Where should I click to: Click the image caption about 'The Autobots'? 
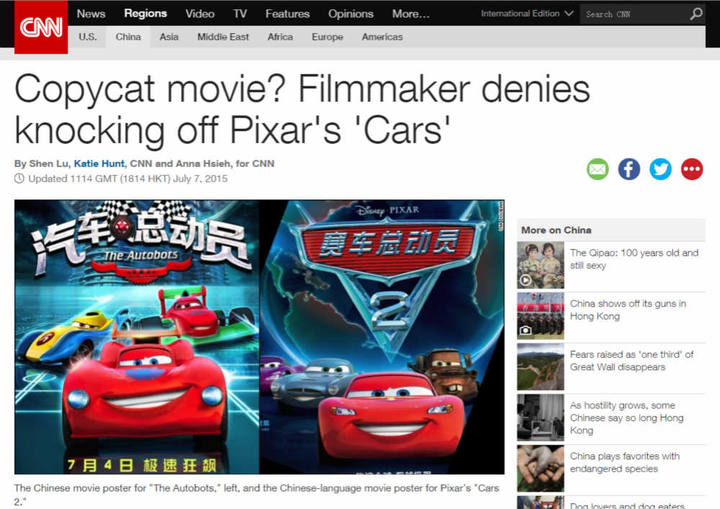(x=257, y=495)
